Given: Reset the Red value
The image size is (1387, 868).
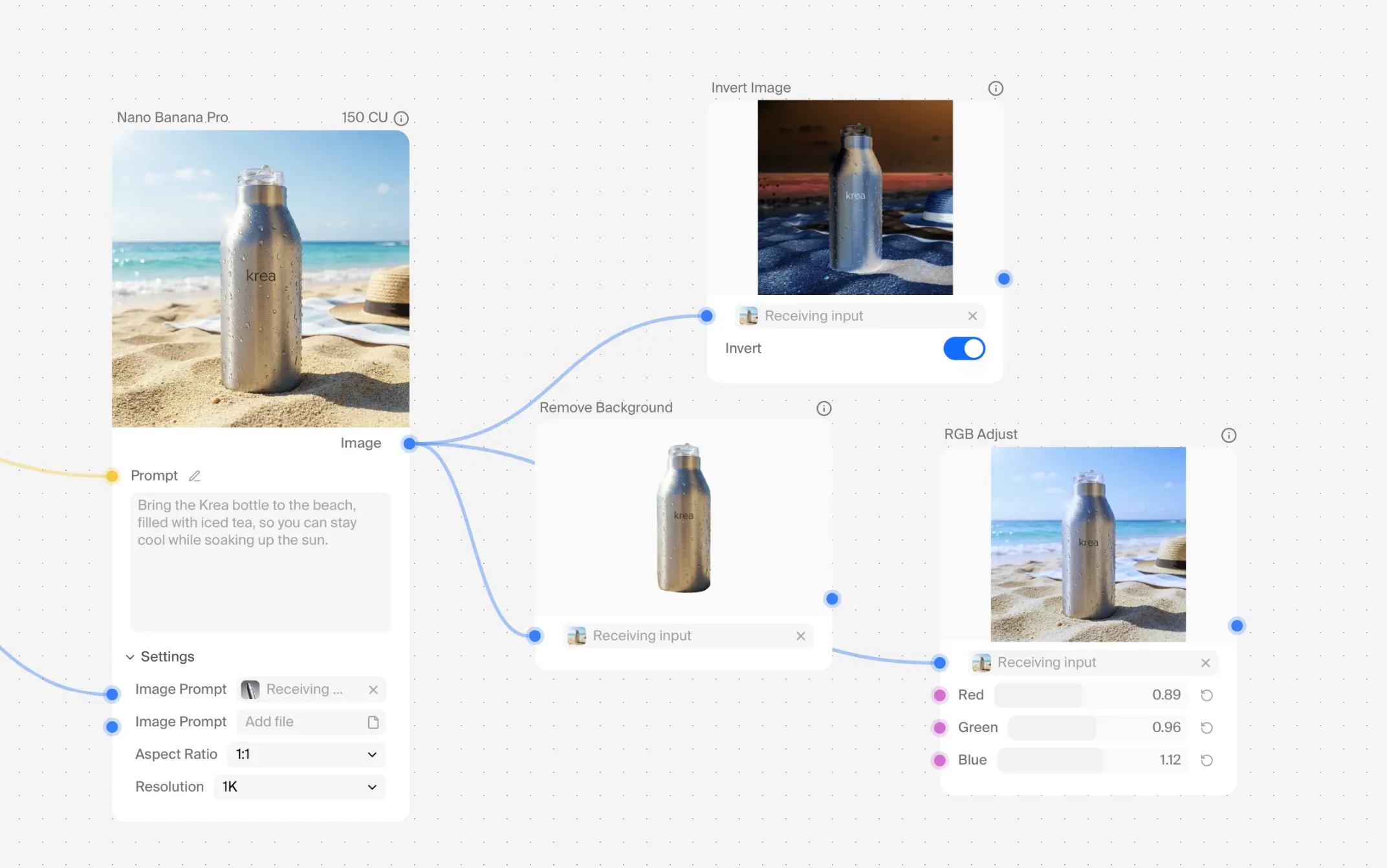Looking at the screenshot, I should coord(1207,695).
